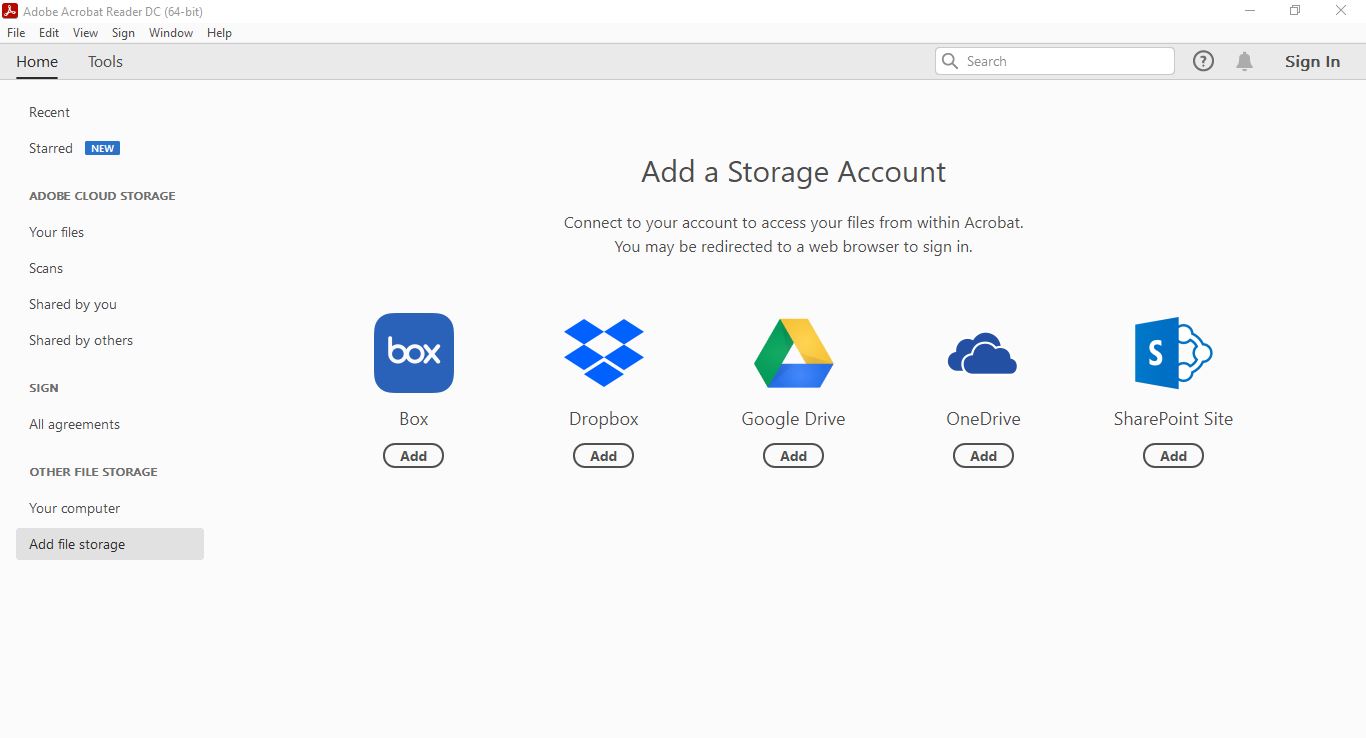Viewport: 1366px width, 738px height.
Task: Add a Dropbox storage account
Action: click(x=604, y=456)
